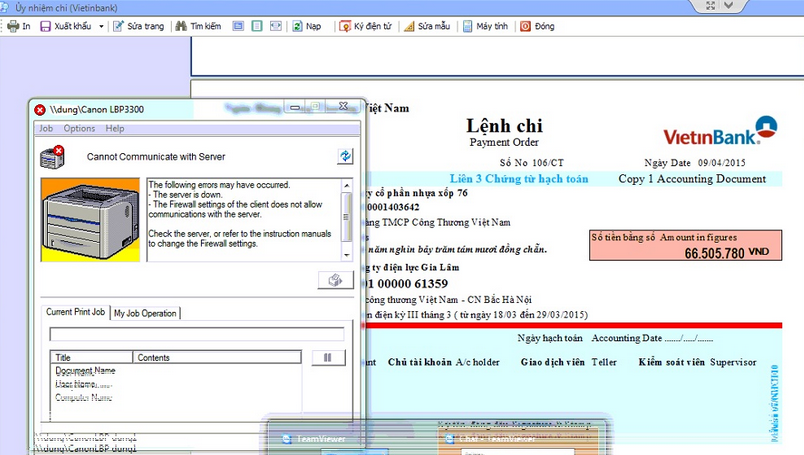This screenshot has width=804, height=455.
Task: Open Máy tính calculator button
Action: tap(485, 26)
